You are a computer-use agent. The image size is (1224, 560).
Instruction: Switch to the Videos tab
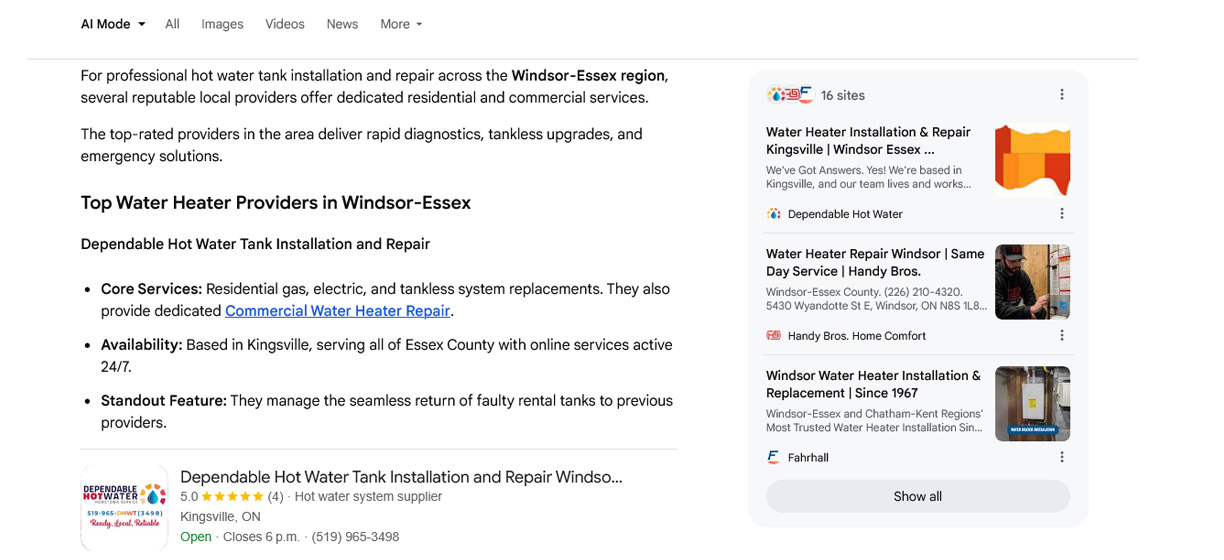[285, 24]
